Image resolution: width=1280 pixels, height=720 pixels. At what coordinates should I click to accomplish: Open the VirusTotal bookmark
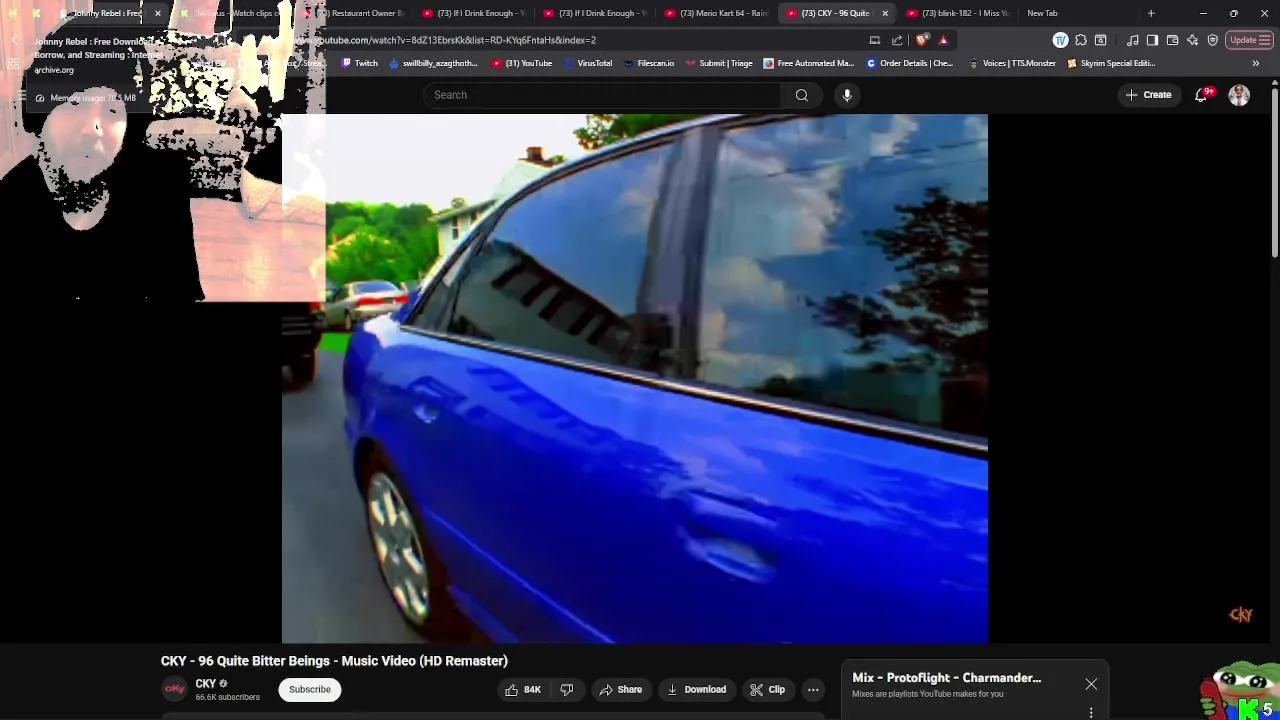(x=588, y=63)
